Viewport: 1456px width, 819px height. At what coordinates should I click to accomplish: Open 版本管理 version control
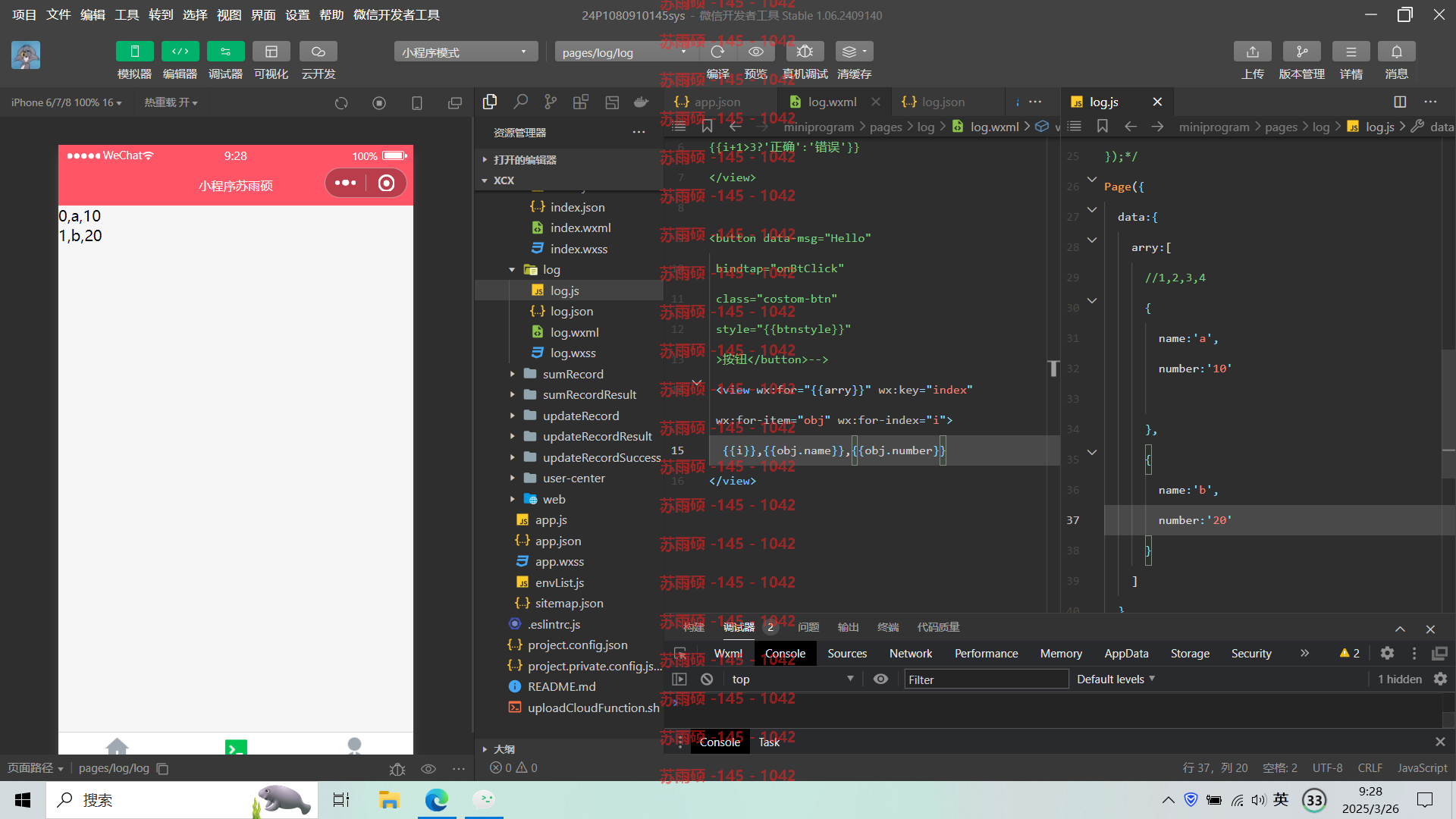coord(1301,52)
